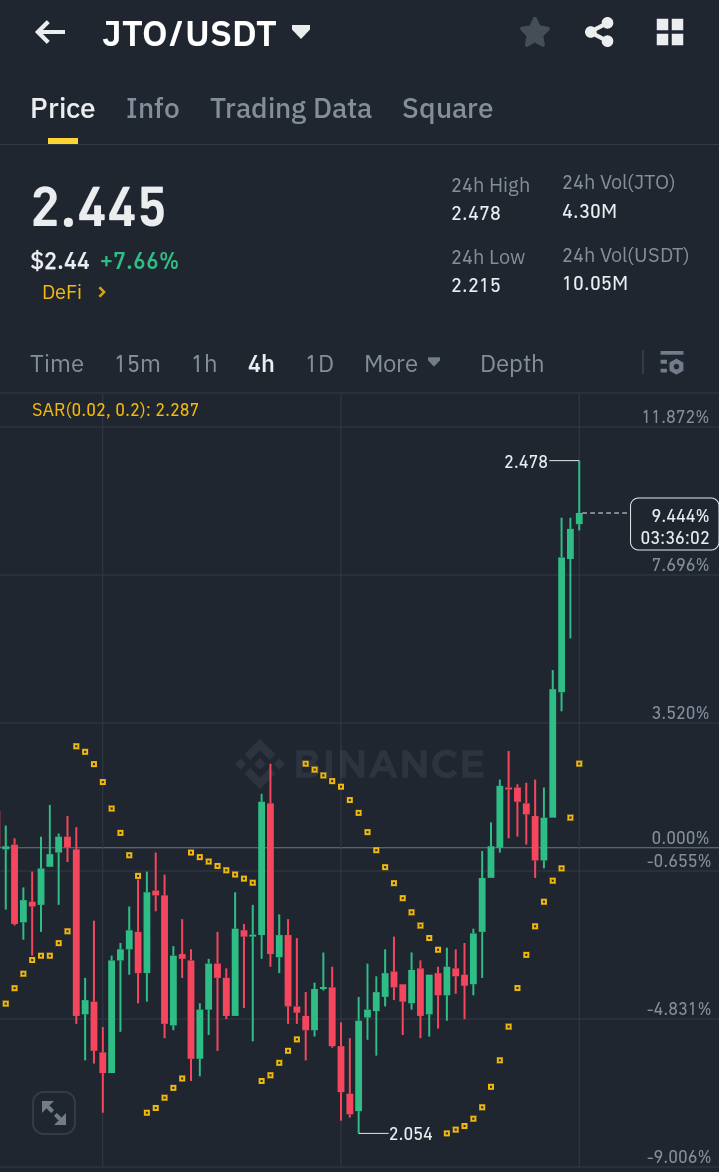Image resolution: width=719 pixels, height=1172 pixels.
Task: Open chart indicator settings icon
Action: (671, 363)
